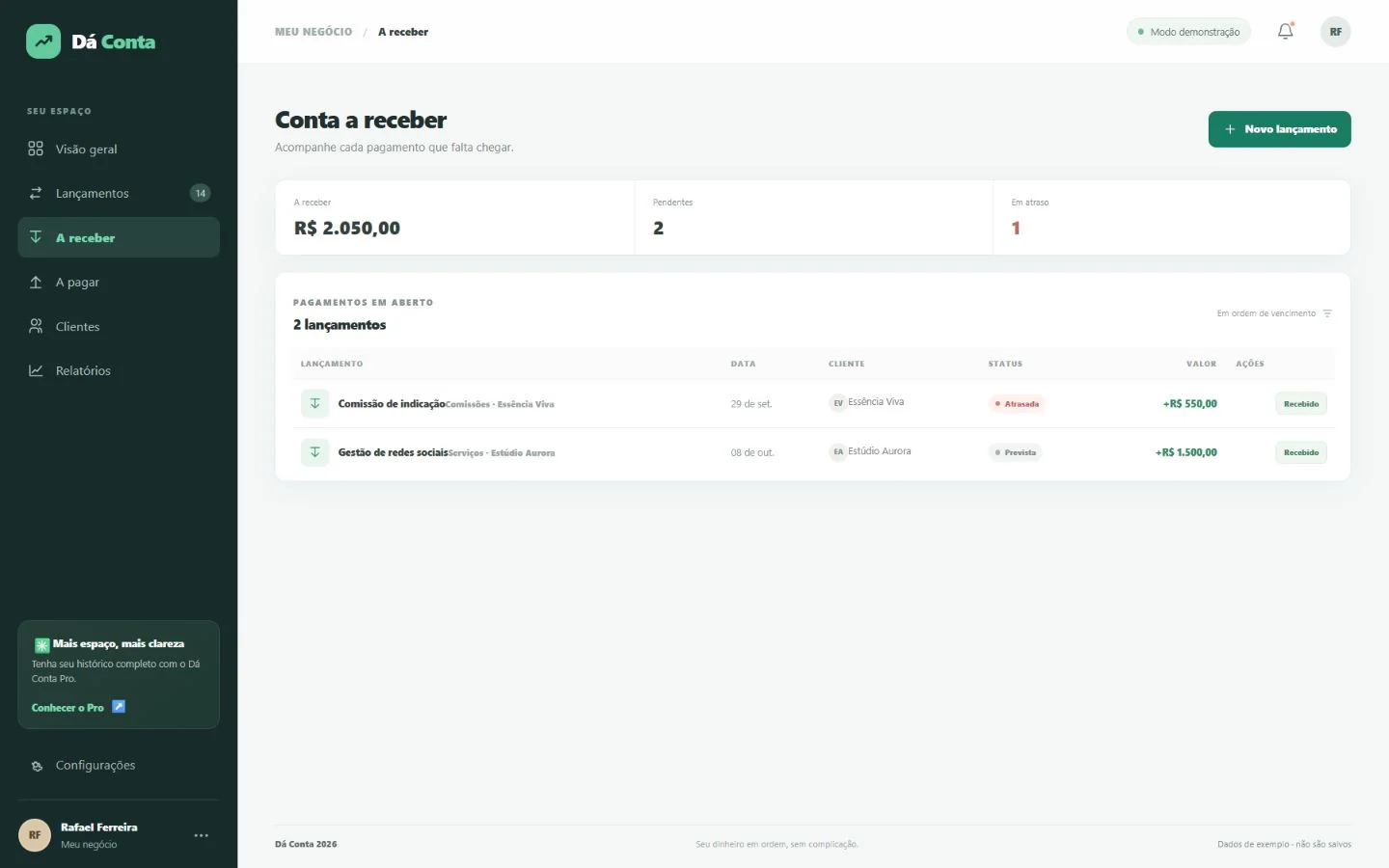Image resolution: width=1389 pixels, height=868 pixels.
Task: Open the notifications bell
Action: [1286, 32]
